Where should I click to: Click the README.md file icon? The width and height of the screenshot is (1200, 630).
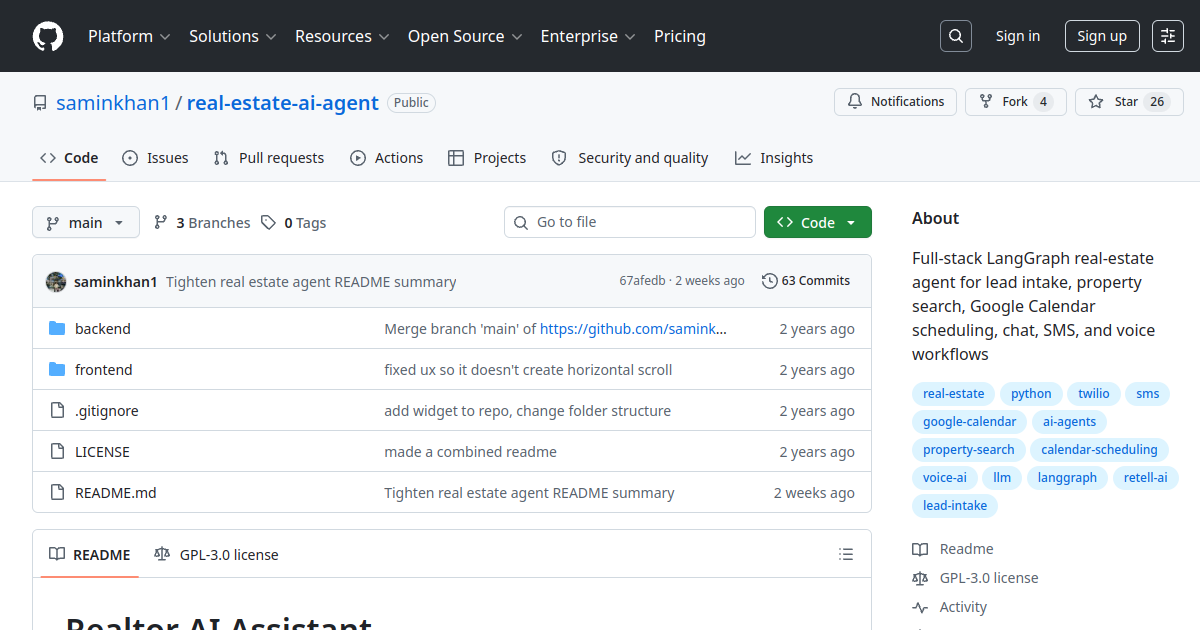pos(57,492)
